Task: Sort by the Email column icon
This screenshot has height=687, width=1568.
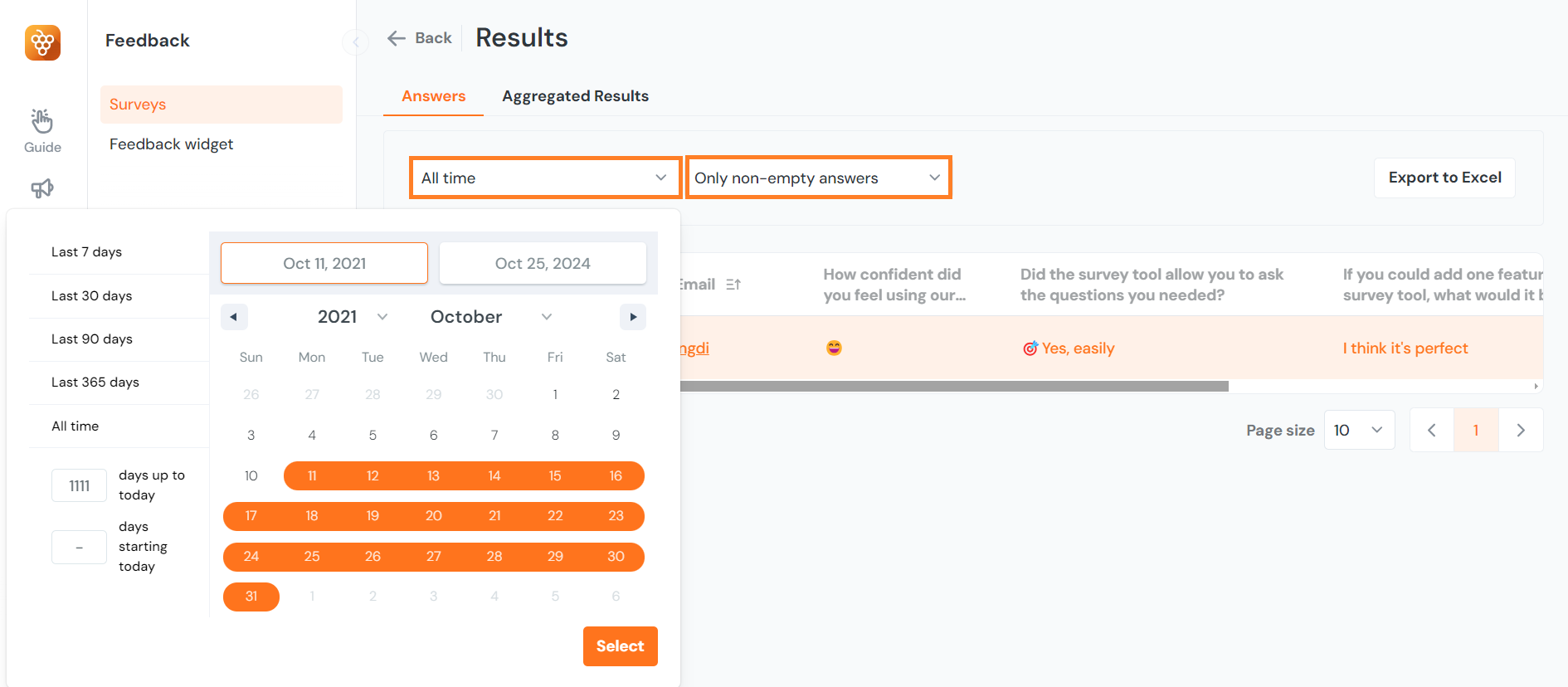Action: 733,285
